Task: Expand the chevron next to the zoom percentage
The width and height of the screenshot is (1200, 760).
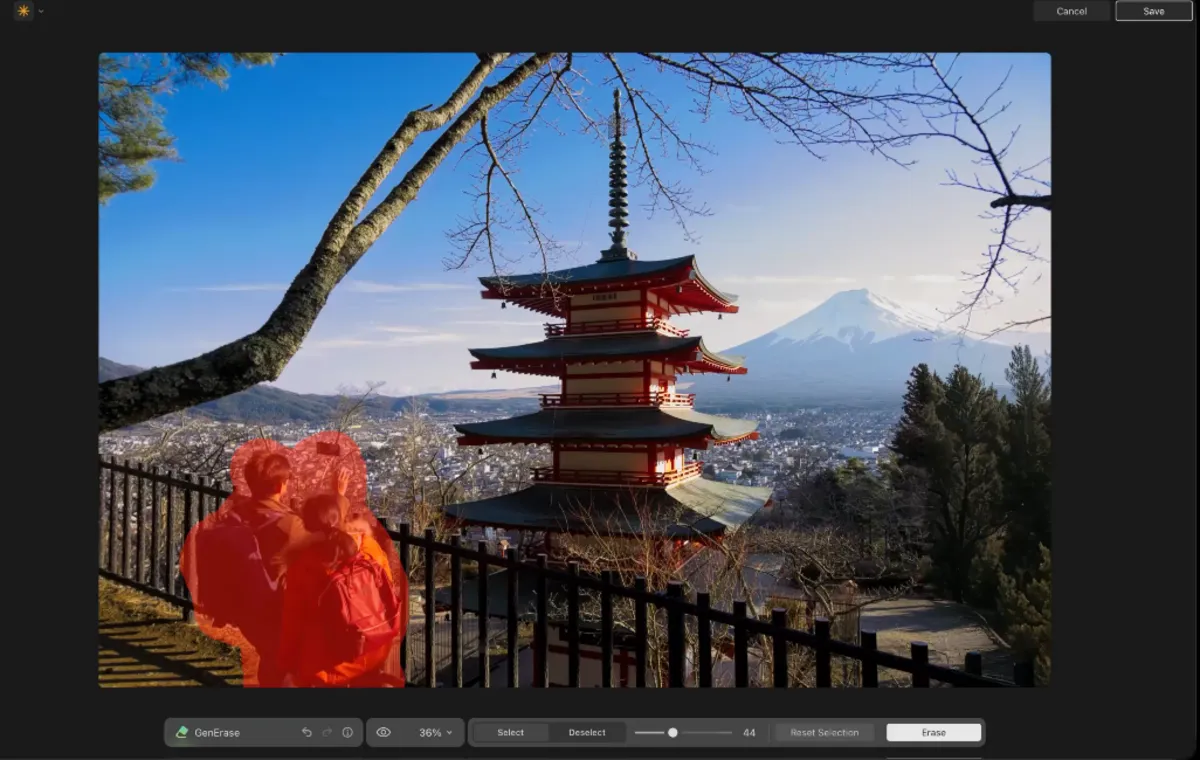Action: click(x=450, y=732)
